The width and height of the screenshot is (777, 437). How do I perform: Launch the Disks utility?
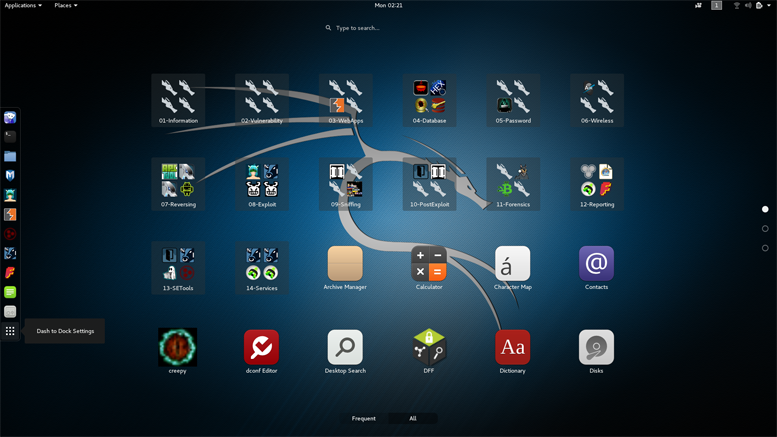click(x=597, y=351)
